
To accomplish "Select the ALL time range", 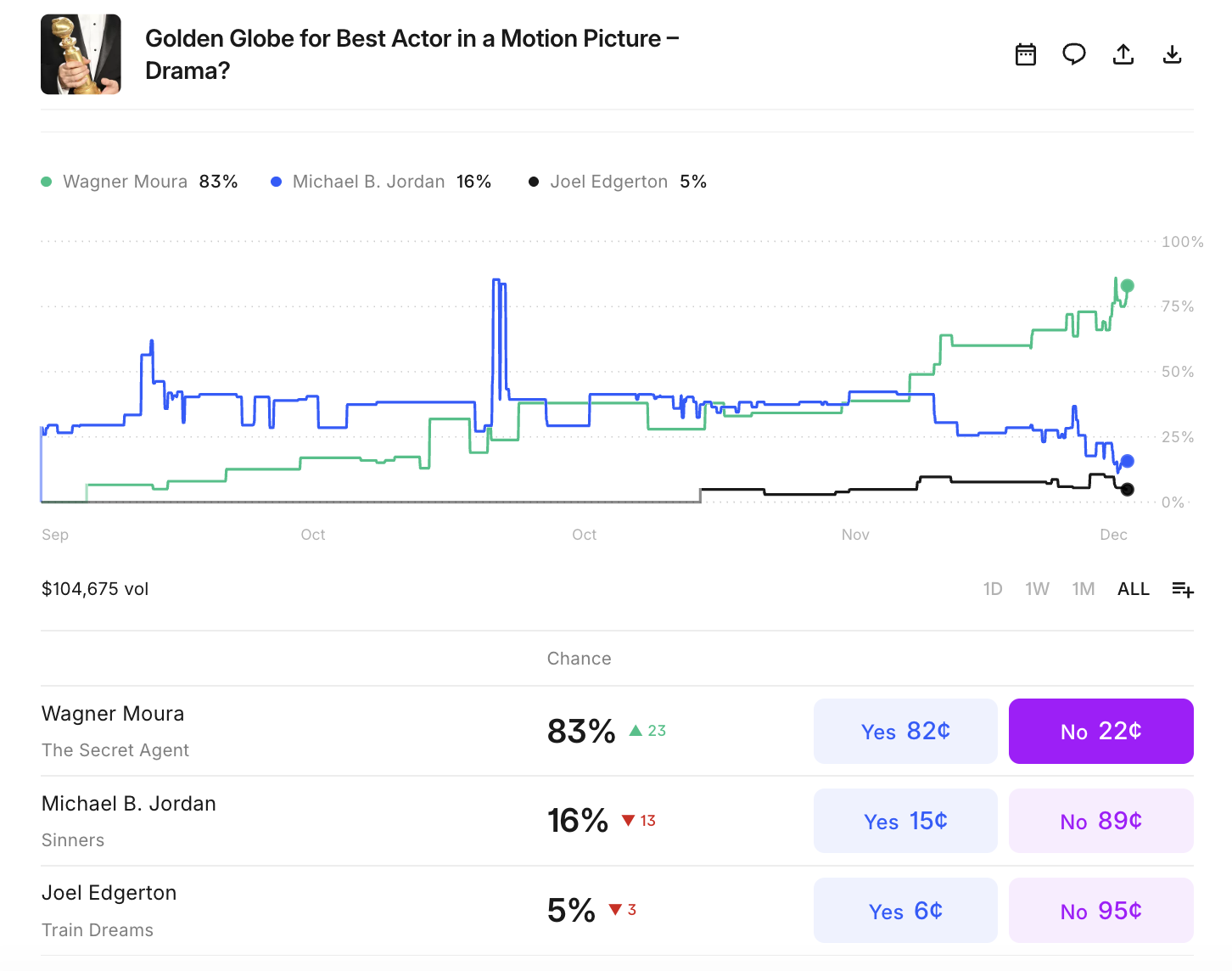I will click(1133, 589).
